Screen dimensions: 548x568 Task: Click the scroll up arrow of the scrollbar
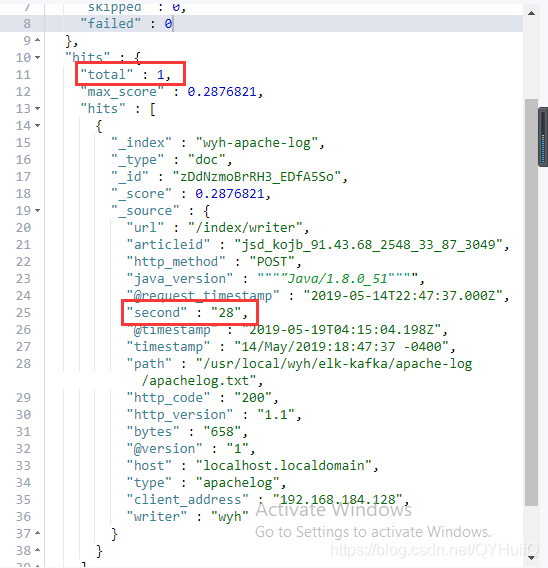531,13
